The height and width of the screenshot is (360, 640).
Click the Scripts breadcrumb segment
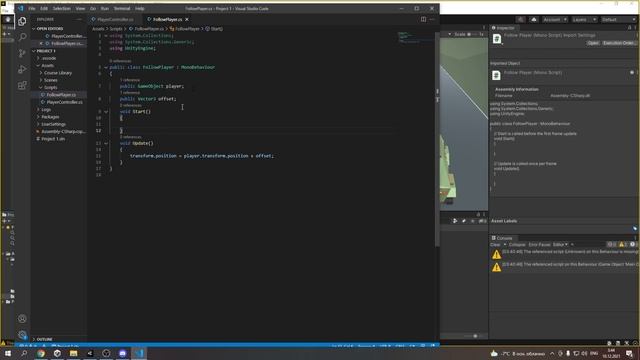pyautogui.click(x=116, y=29)
